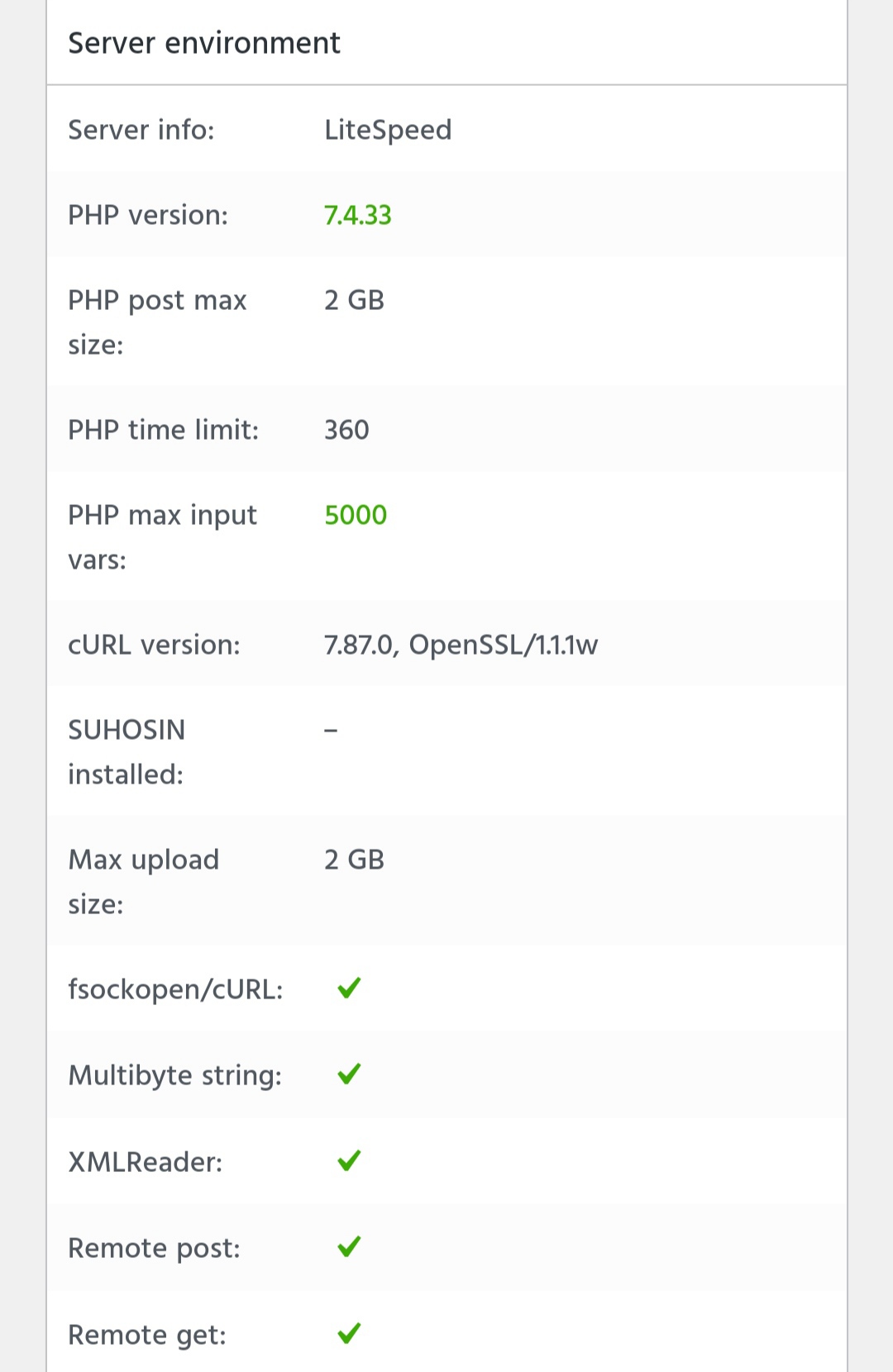Click the PHP post max size 2 GB value
The height and width of the screenshot is (1372, 893).
pos(354,300)
